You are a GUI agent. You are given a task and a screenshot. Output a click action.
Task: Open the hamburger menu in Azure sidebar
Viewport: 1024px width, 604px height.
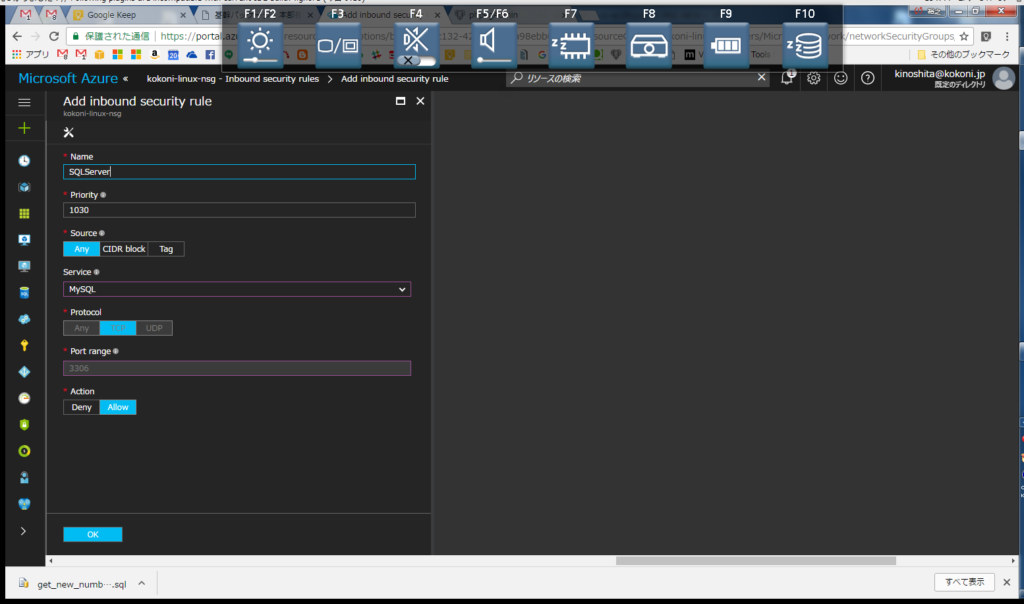[24, 102]
